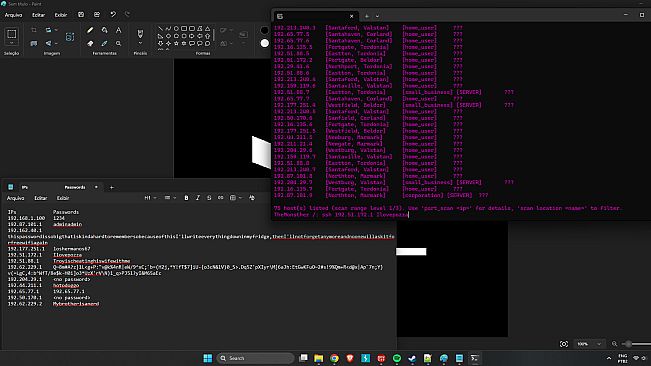Viewport: 651px width, 366px height.
Task: Close the current terminal tab
Action: [352, 16]
